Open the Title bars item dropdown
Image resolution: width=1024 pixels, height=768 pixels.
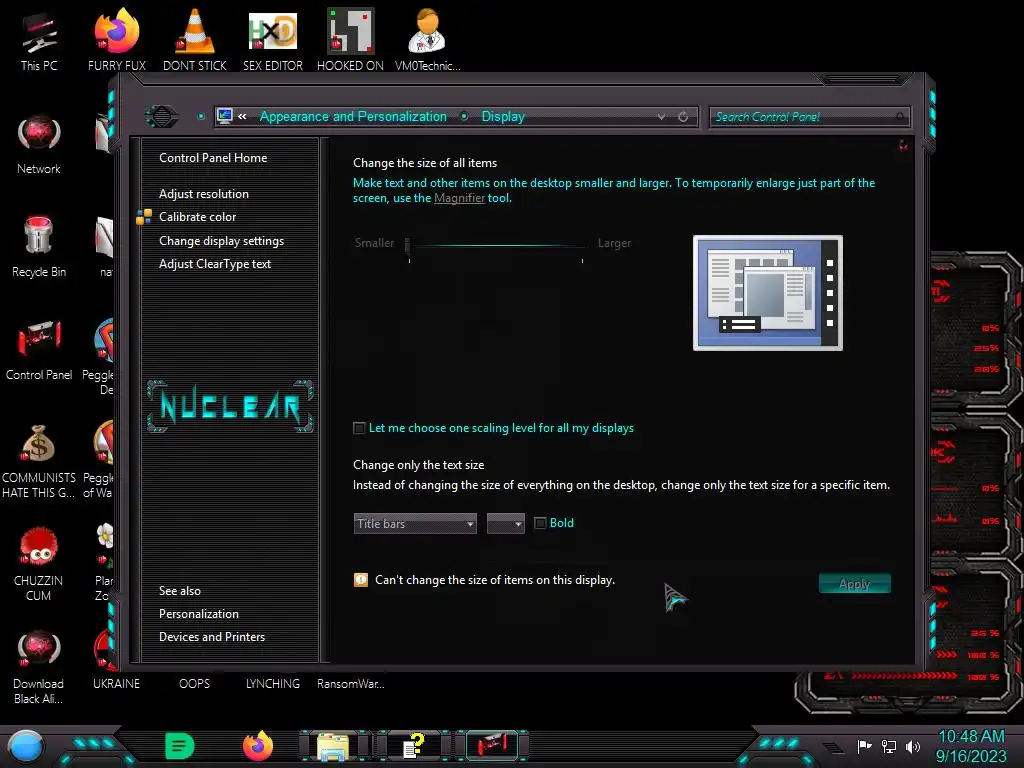(x=415, y=523)
